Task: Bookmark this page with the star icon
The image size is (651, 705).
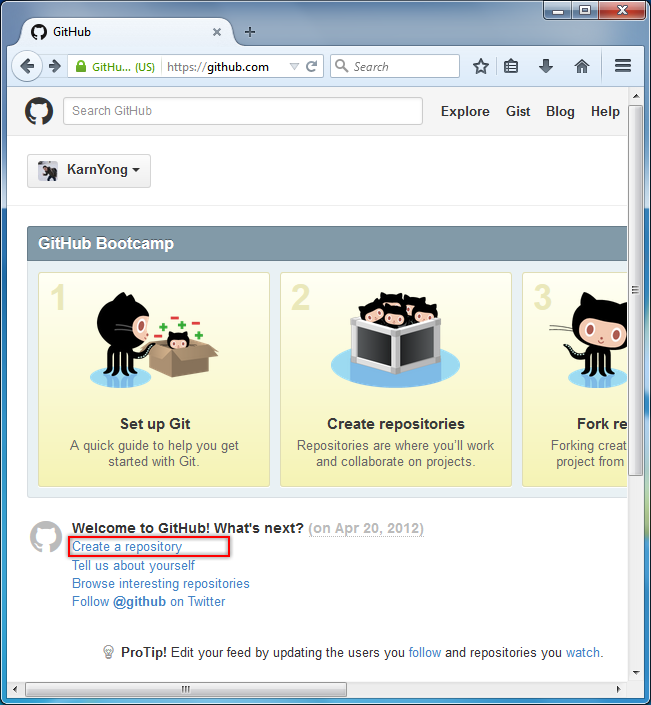Action: tap(481, 67)
